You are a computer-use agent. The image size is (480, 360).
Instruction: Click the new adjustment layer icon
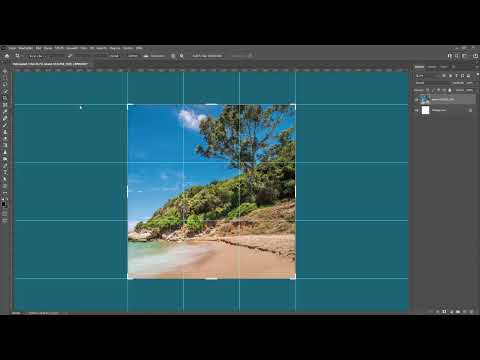click(451, 311)
